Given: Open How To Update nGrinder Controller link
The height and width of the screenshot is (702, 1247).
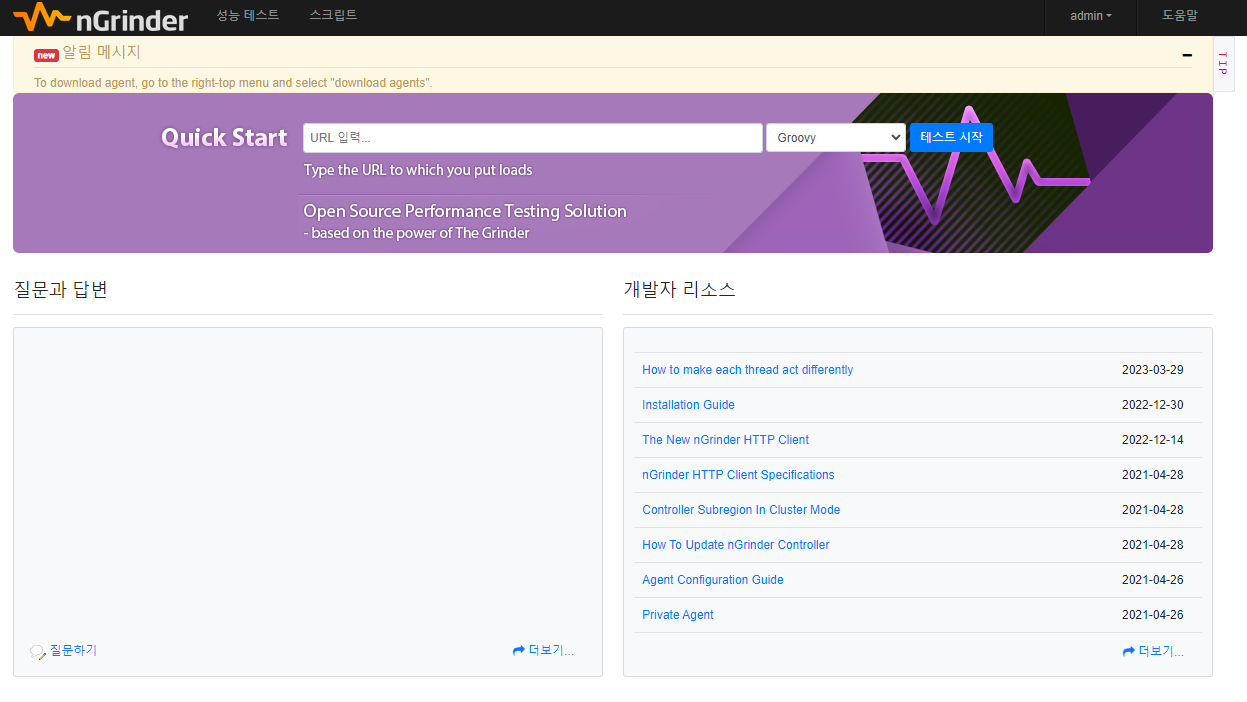Looking at the screenshot, I should click(736, 545).
